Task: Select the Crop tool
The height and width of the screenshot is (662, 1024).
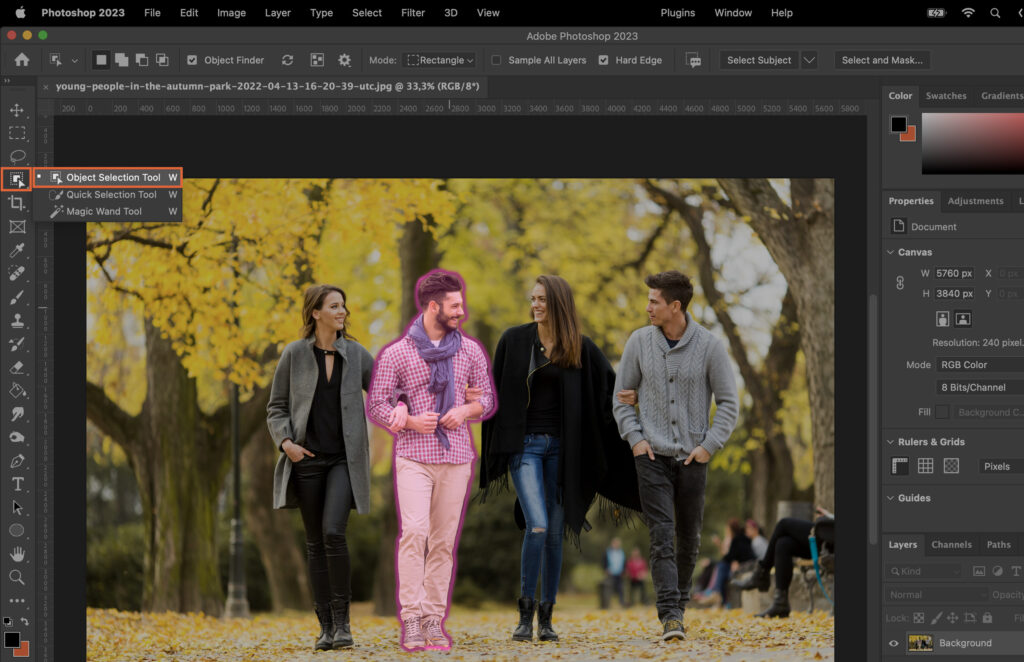Action: [17, 203]
